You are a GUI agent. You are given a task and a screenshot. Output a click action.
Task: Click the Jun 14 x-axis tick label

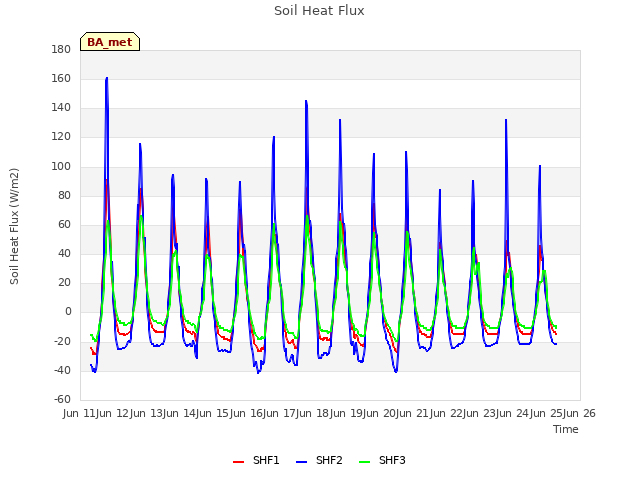[180, 413]
